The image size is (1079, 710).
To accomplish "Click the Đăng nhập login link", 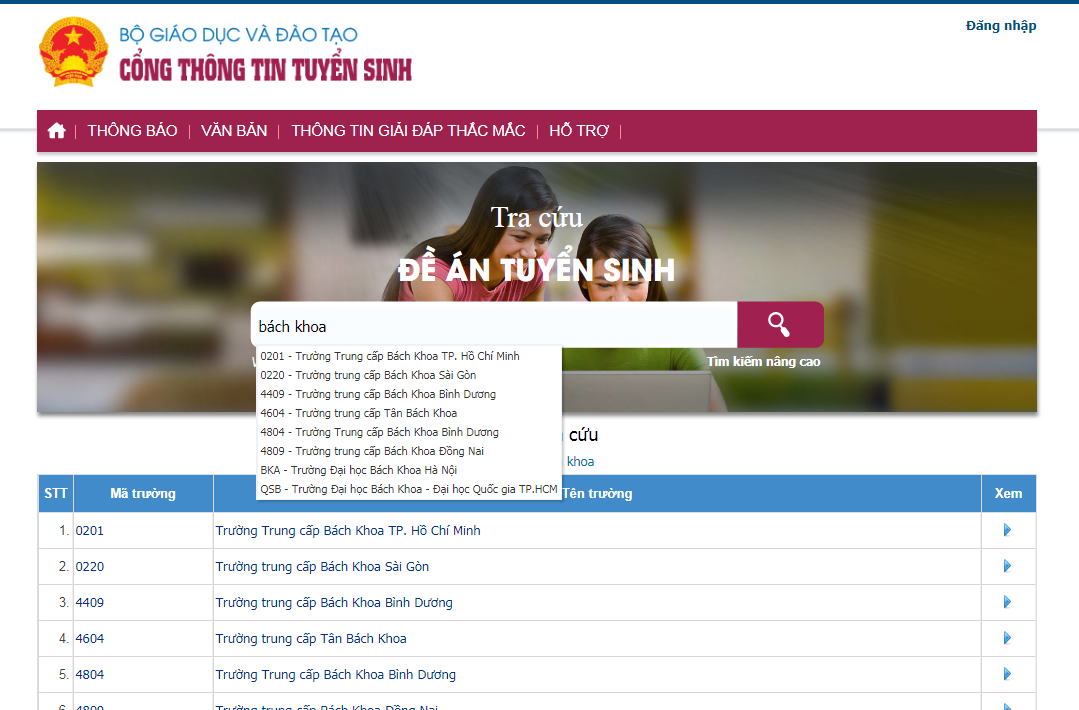I will tap(1001, 26).
